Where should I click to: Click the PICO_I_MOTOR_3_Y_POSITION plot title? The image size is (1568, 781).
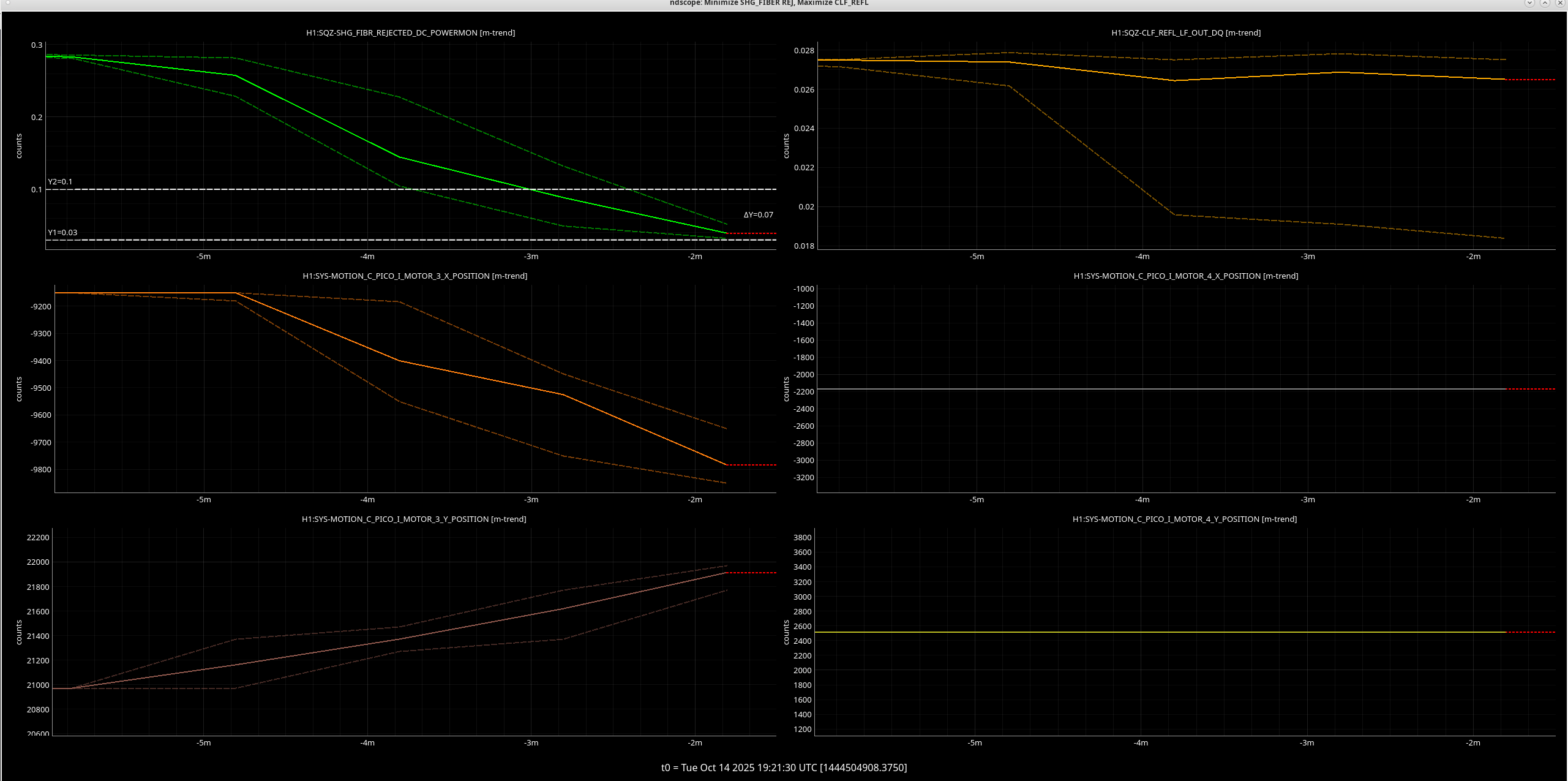pyautogui.click(x=413, y=519)
